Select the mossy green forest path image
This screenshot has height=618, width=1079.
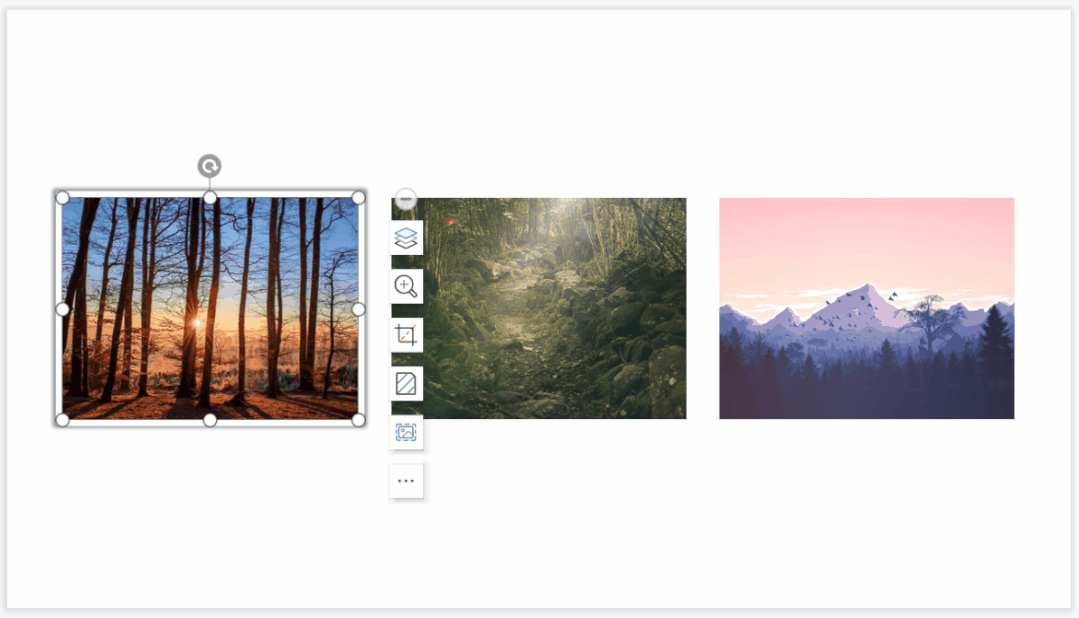point(539,308)
